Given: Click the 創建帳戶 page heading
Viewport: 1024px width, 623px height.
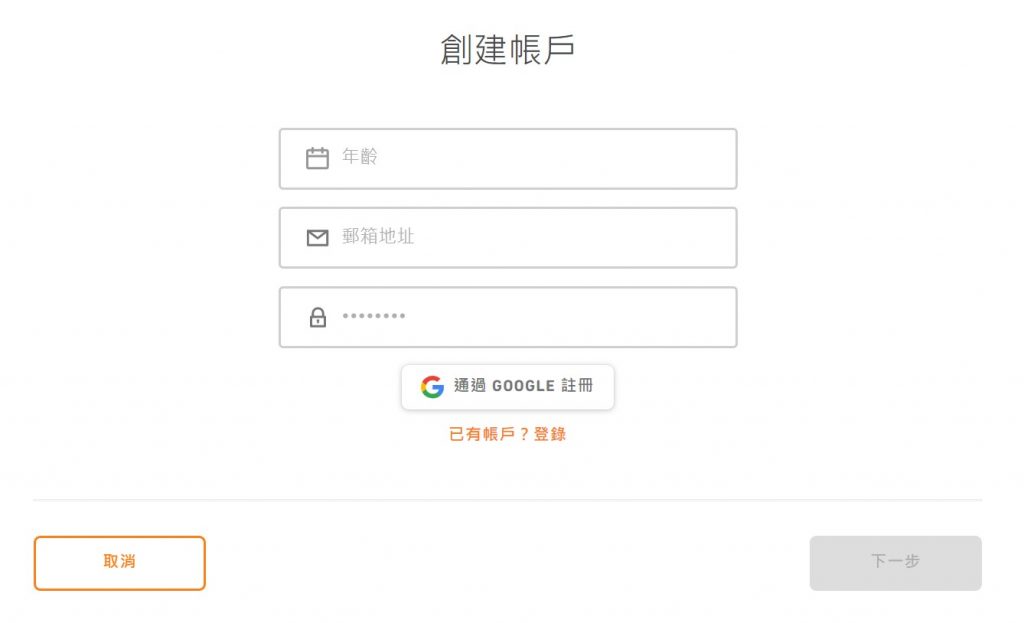Looking at the screenshot, I should (507, 50).
